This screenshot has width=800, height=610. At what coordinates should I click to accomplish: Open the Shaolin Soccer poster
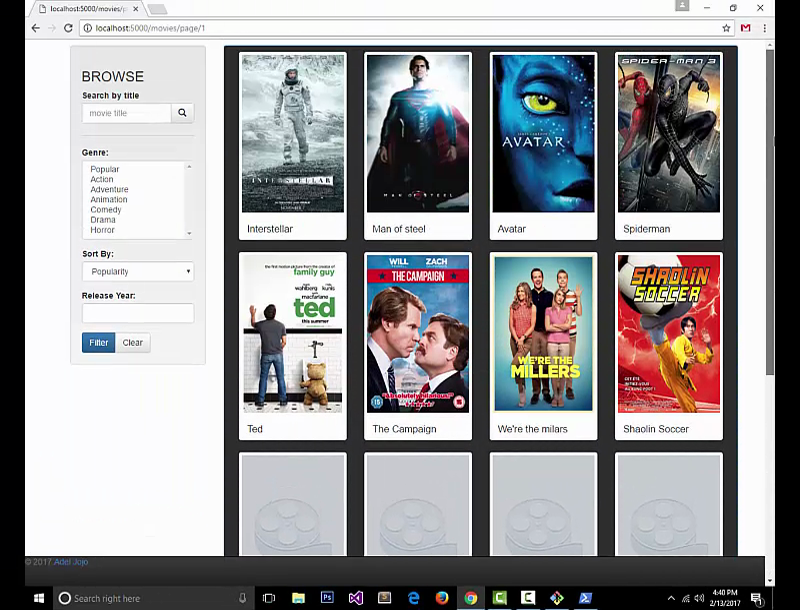tap(669, 334)
